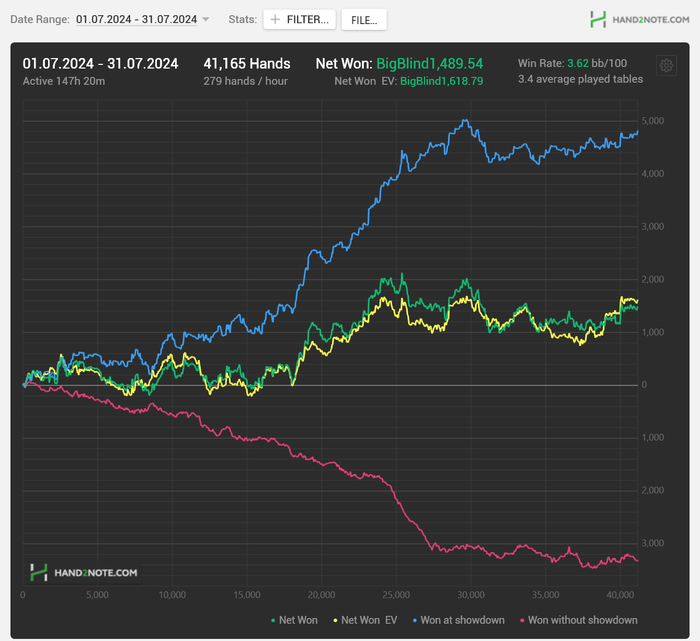Open the Date Range dropdown arrow
This screenshot has width=700, height=641.
(205, 19)
